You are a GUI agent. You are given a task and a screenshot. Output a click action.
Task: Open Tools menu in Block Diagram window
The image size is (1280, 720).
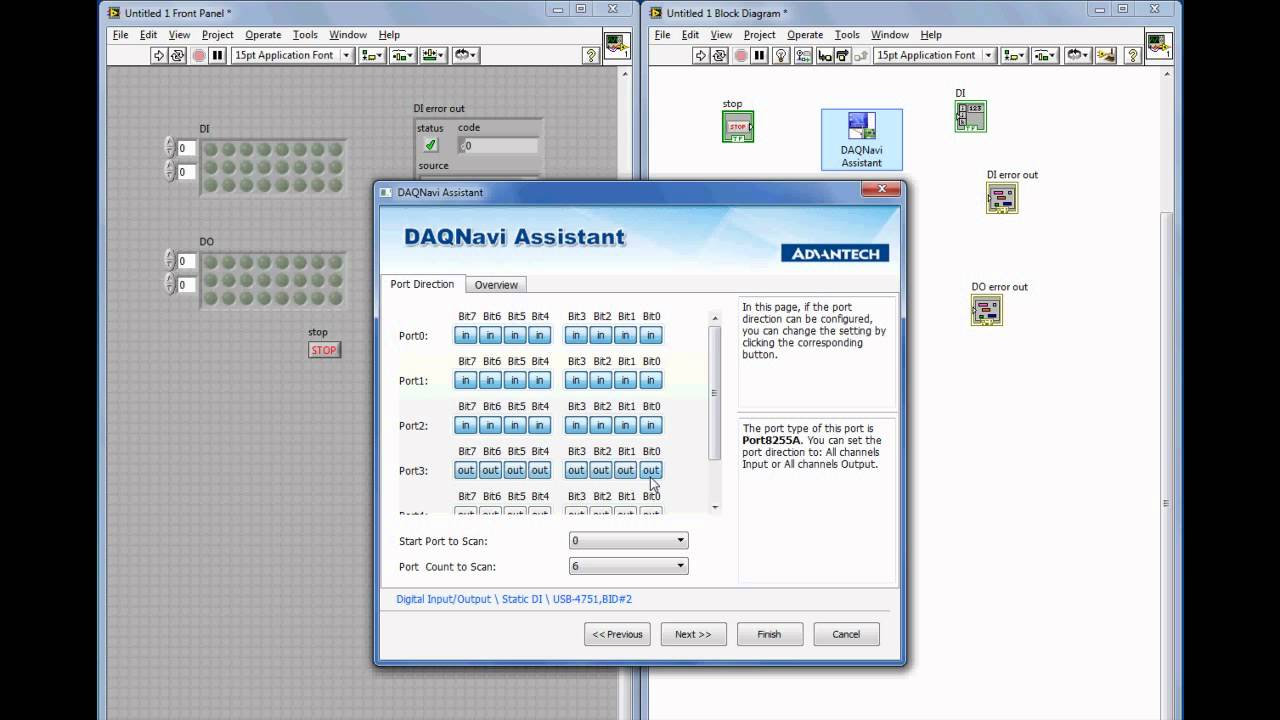pos(846,35)
